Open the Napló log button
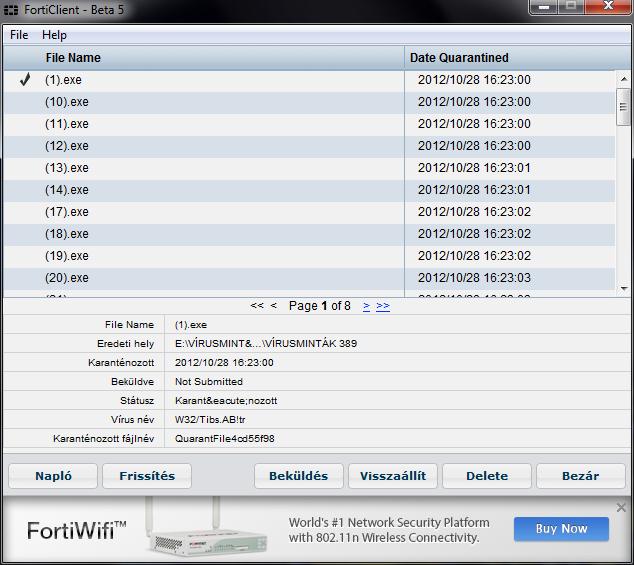Viewport: 634px width, 565px height. click(53, 476)
